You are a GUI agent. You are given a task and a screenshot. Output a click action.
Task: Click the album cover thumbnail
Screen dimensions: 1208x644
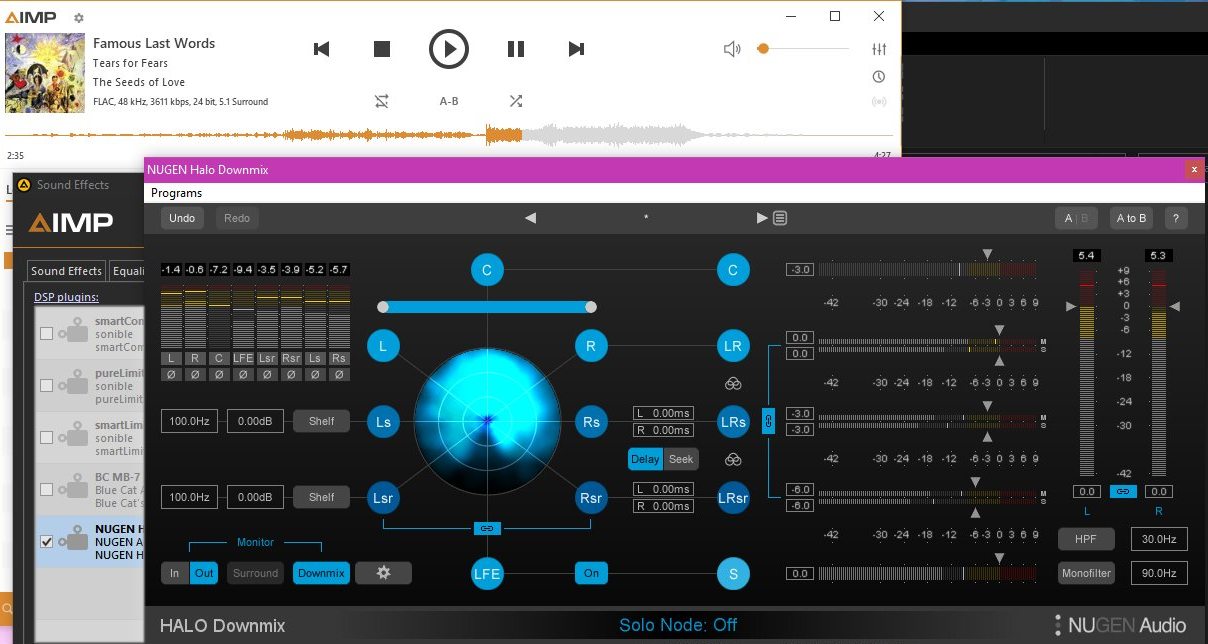(x=44, y=72)
